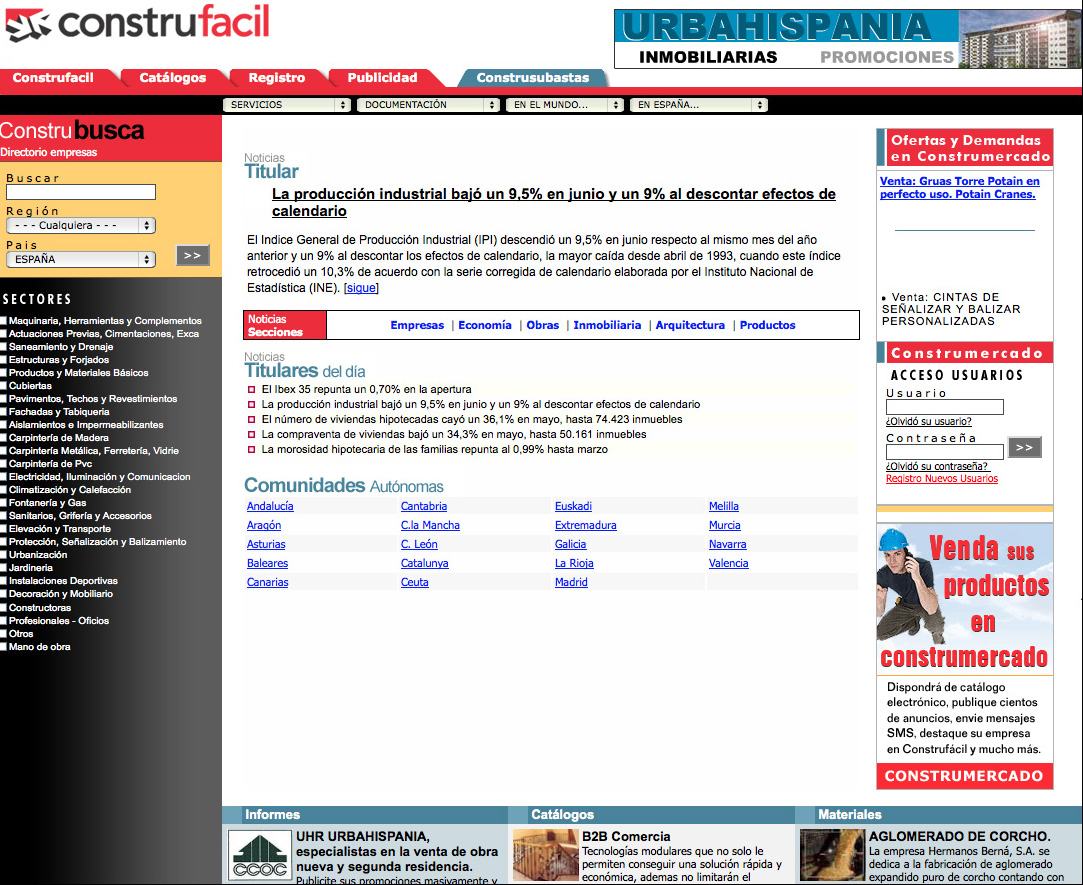The image size is (1083, 885).
Task: Open the Urbahispania banner ad
Action: (847, 39)
